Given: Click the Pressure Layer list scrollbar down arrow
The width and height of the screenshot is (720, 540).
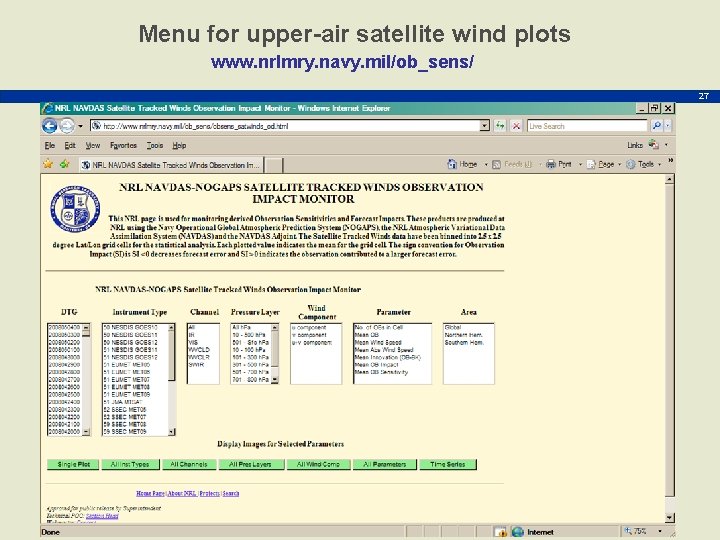Looking at the screenshot, I should click(x=275, y=380).
